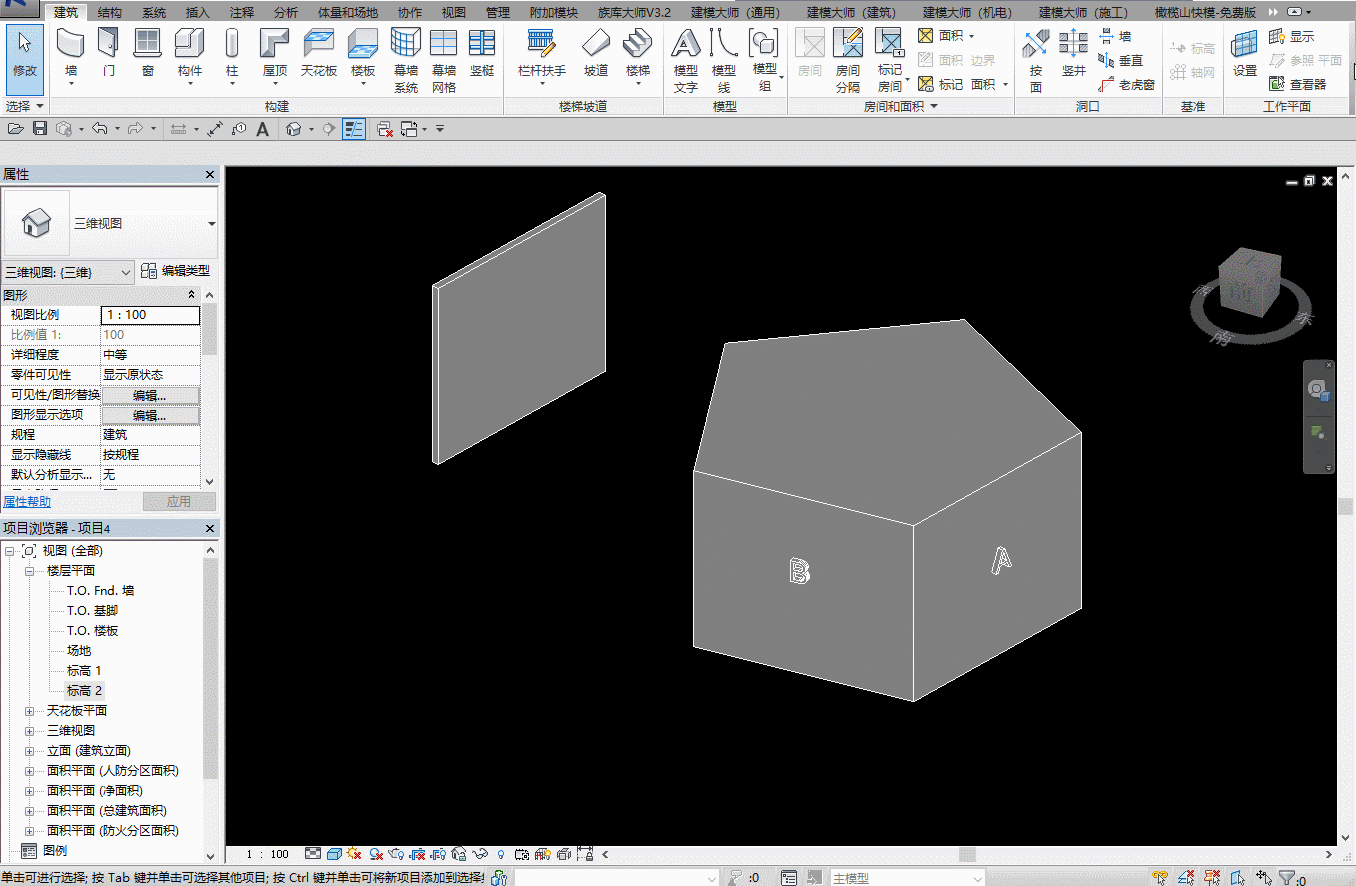Select the 竖井 (Shaft) opening tool
The height and width of the screenshot is (886, 1356).
click(1073, 52)
